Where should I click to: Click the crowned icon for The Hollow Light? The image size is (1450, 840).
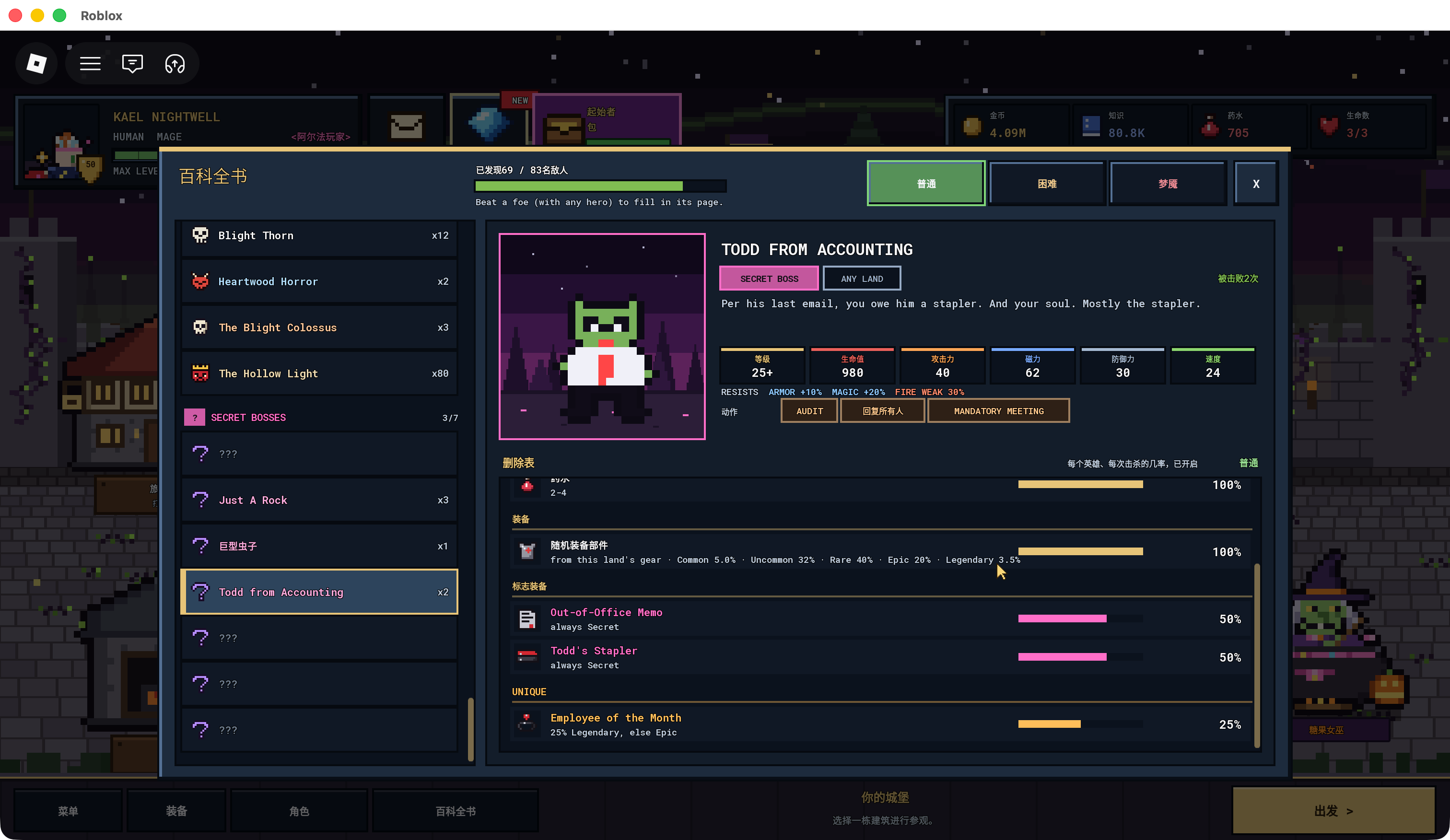[x=200, y=373]
